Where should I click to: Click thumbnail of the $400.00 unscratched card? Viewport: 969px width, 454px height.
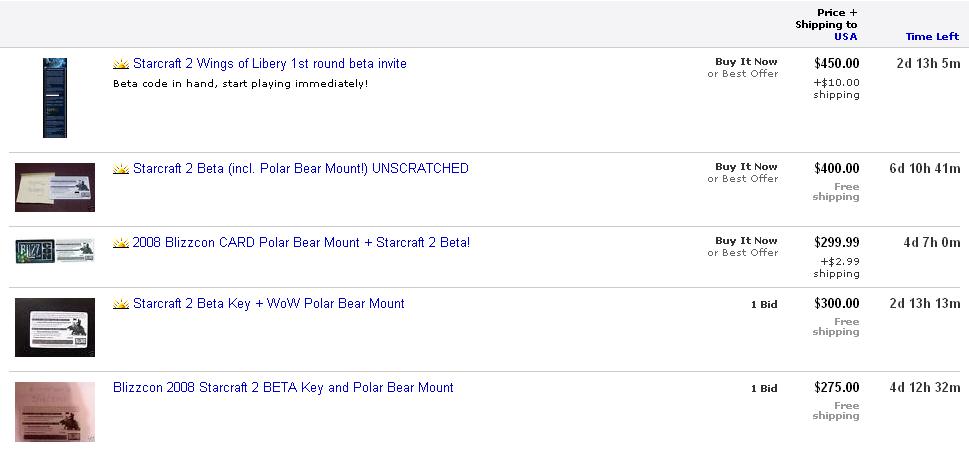tap(55, 187)
